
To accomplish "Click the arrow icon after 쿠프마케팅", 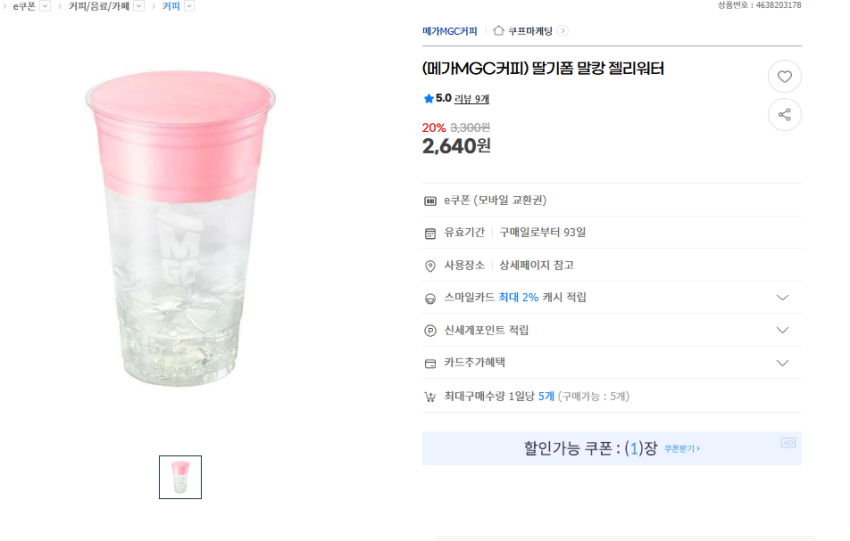I will point(563,31).
